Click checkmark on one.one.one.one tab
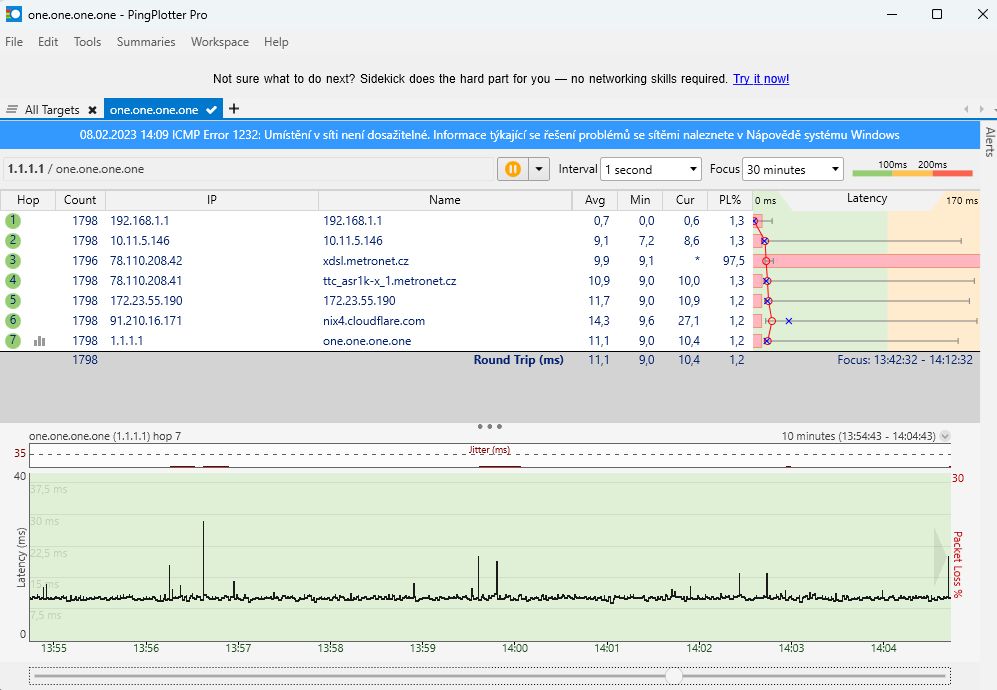Image resolution: width=997 pixels, height=690 pixels. click(211, 110)
